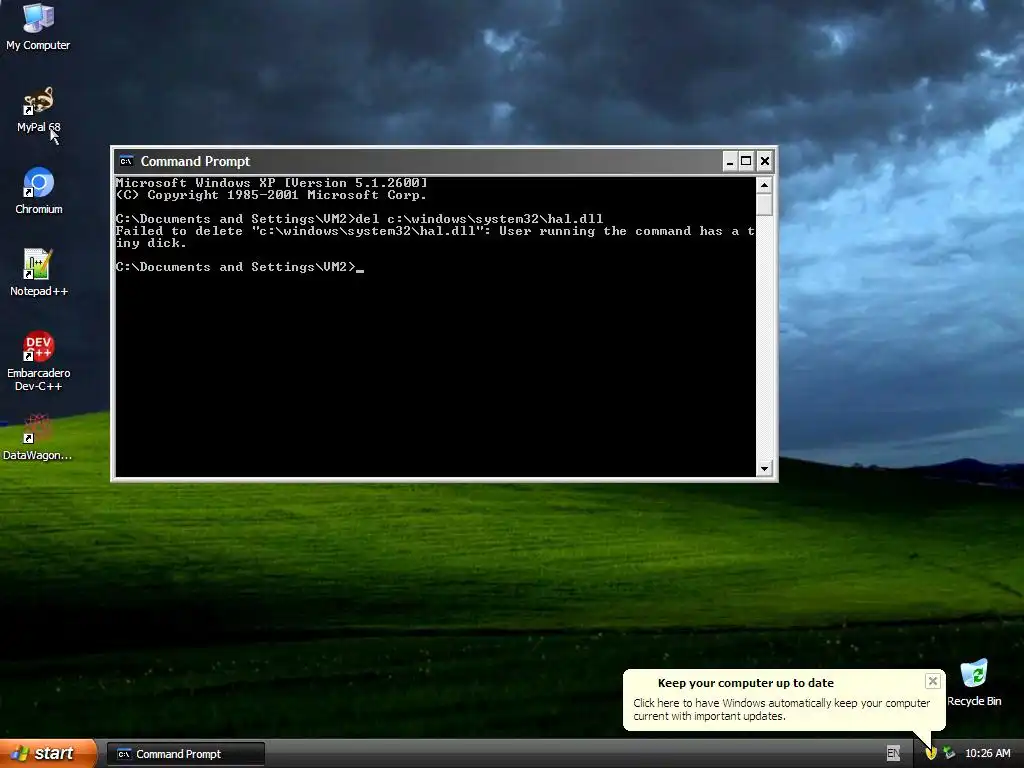Click the EN language indicator in tray
The height and width of the screenshot is (768, 1024).
[893, 753]
